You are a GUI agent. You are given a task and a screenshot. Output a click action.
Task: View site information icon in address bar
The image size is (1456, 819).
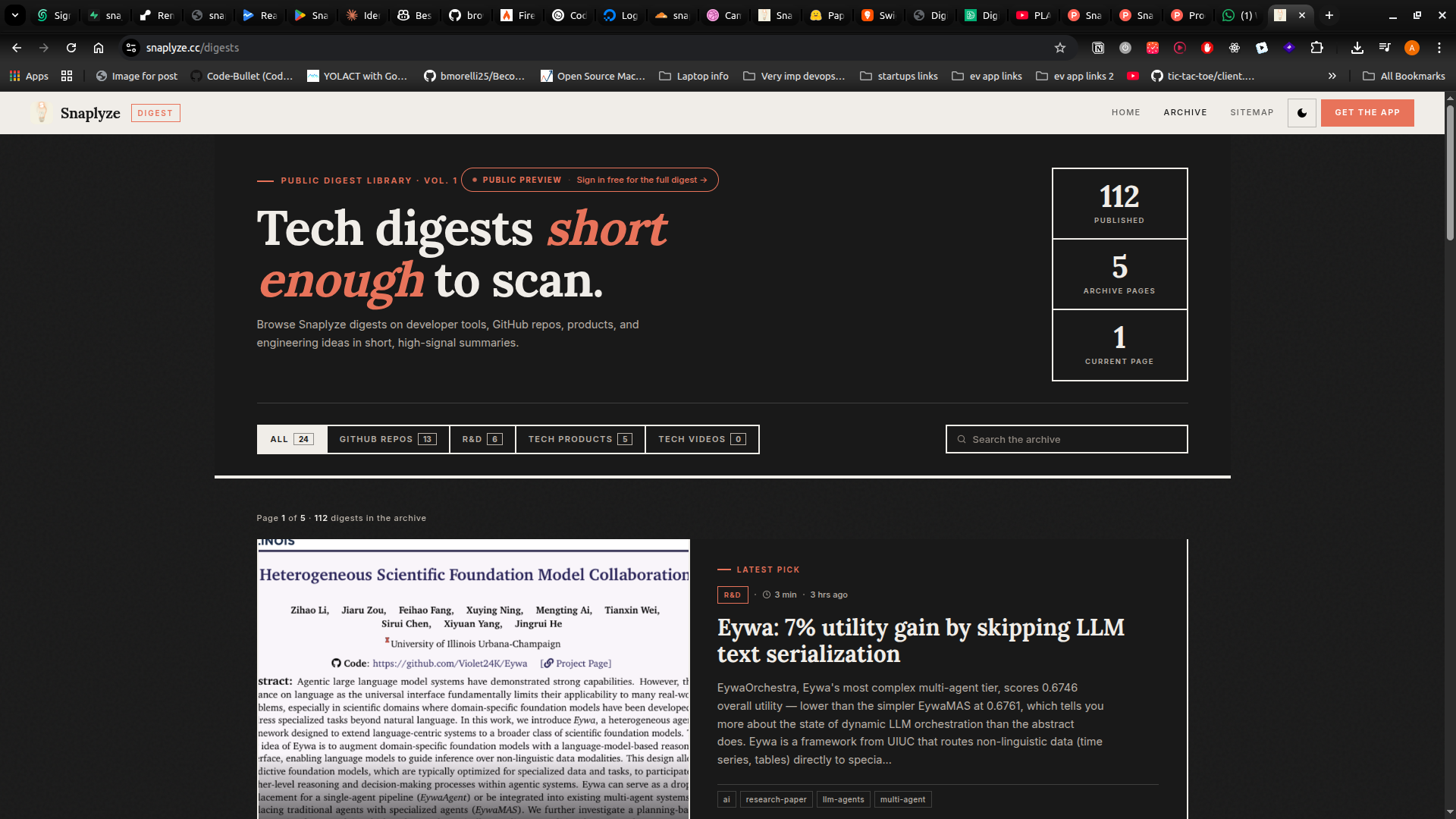[x=131, y=48]
